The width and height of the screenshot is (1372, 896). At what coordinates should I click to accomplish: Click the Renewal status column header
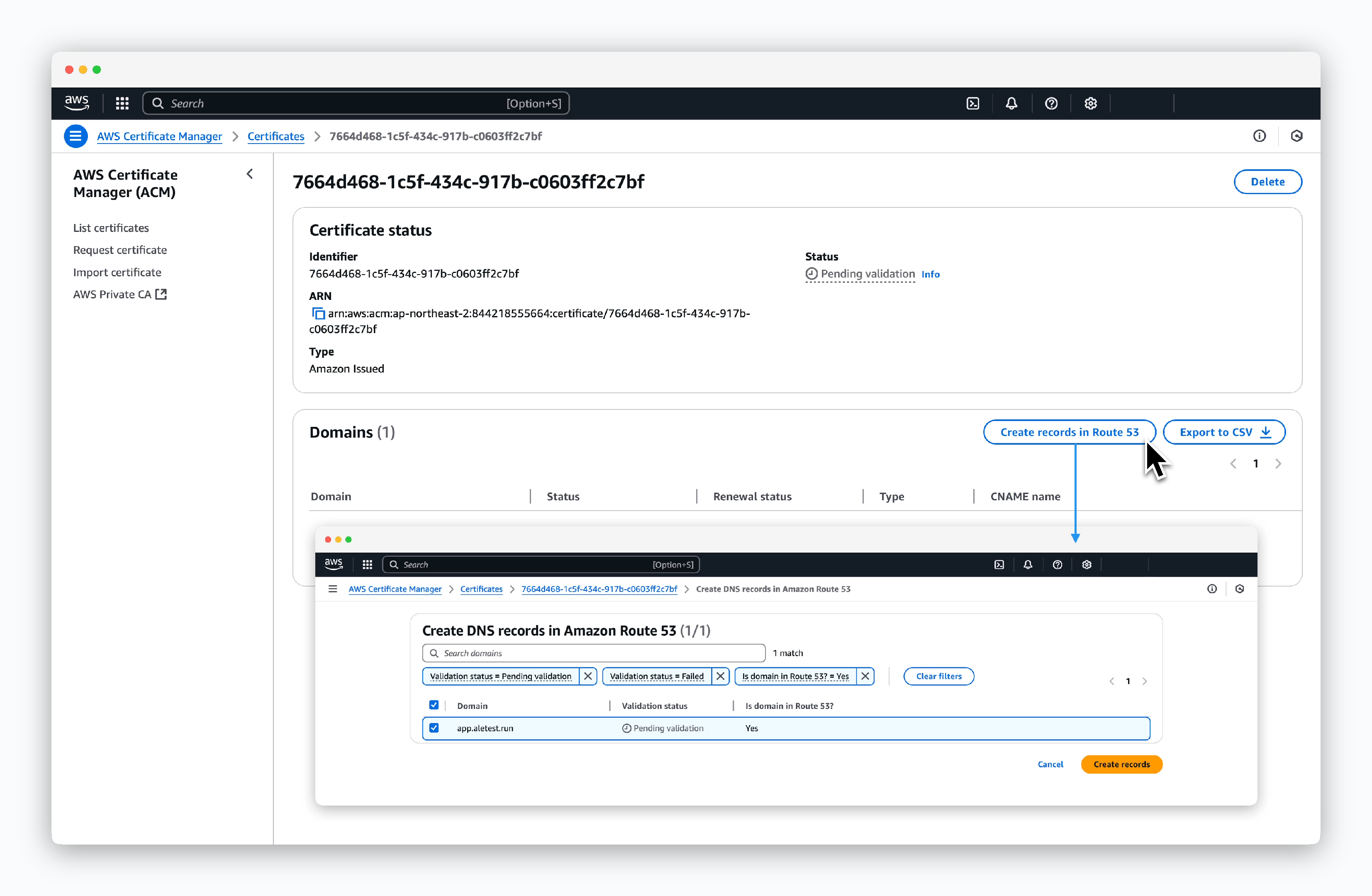(x=752, y=497)
